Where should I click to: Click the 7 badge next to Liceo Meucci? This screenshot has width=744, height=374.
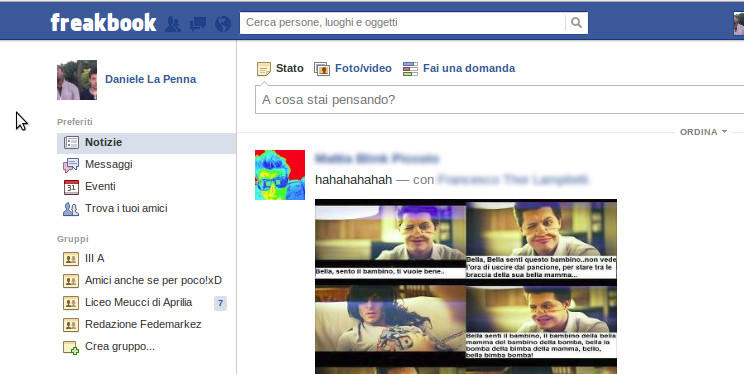[220, 303]
